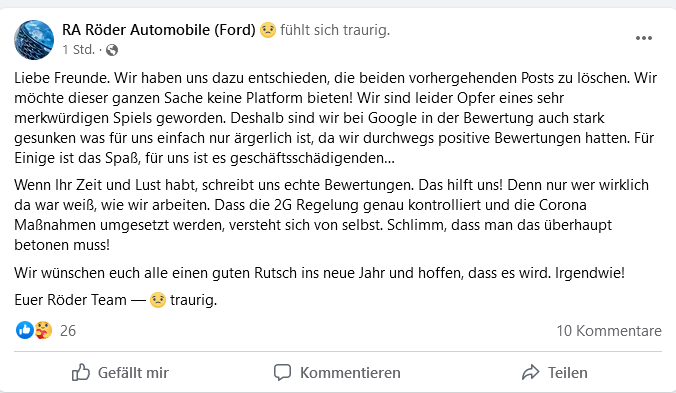The height and width of the screenshot is (393, 676).
Task: Click the thumbs-up outline icon in Gefällt mir
Action: click(x=81, y=372)
